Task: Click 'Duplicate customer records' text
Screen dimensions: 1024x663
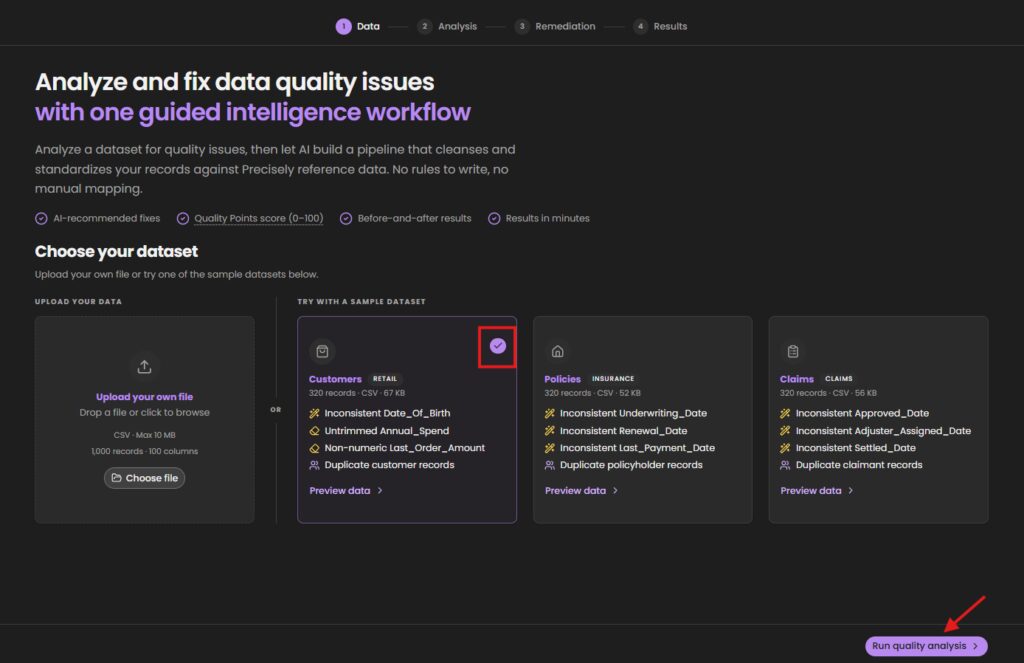Action: (x=389, y=465)
